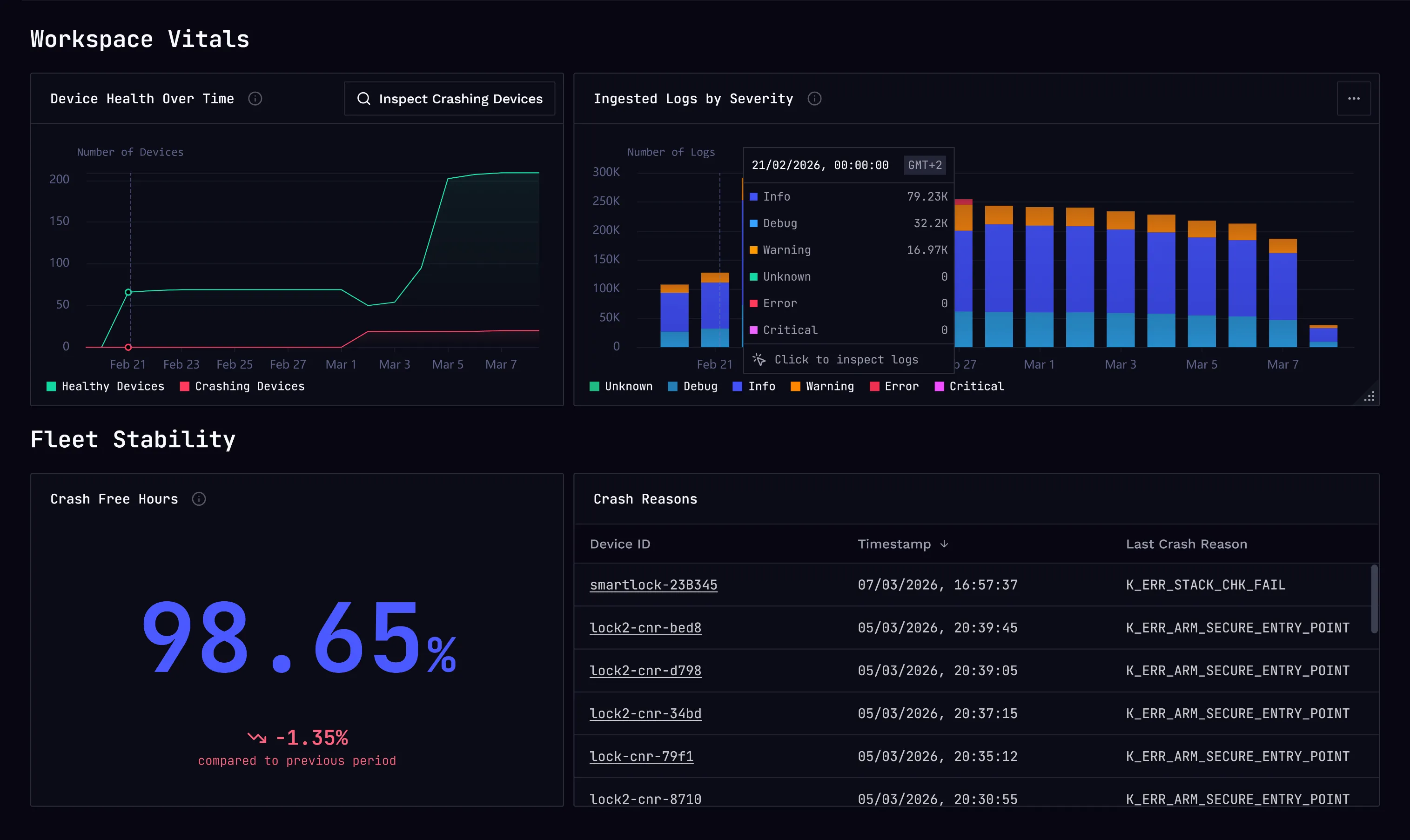The image size is (1410, 840).
Task: Open the ellipsis options menu on Ingested Logs panel
Action: tap(1354, 98)
